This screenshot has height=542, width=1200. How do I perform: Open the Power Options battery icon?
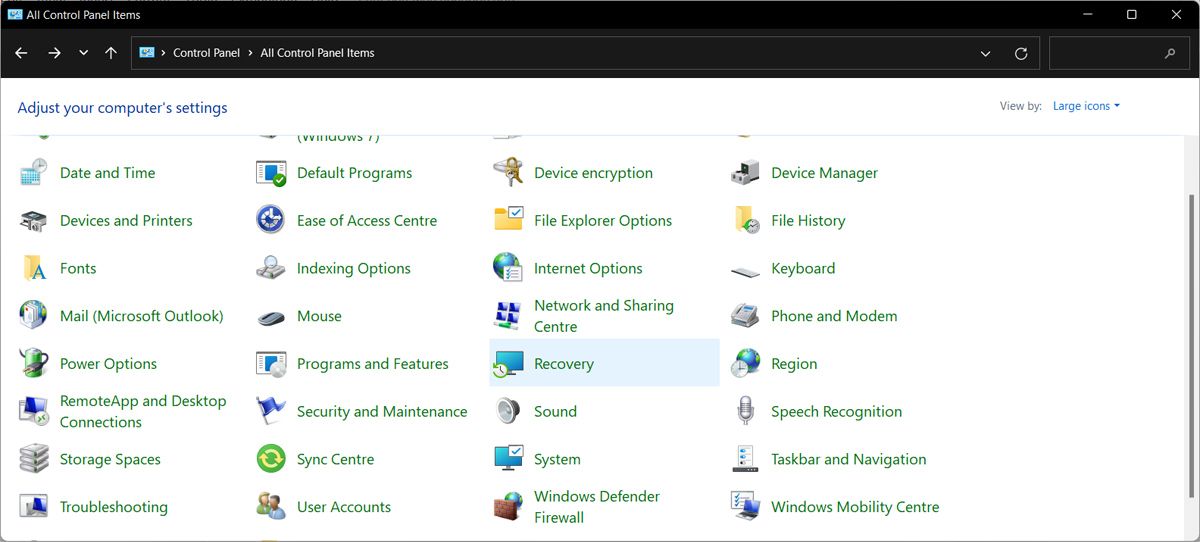[34, 364]
